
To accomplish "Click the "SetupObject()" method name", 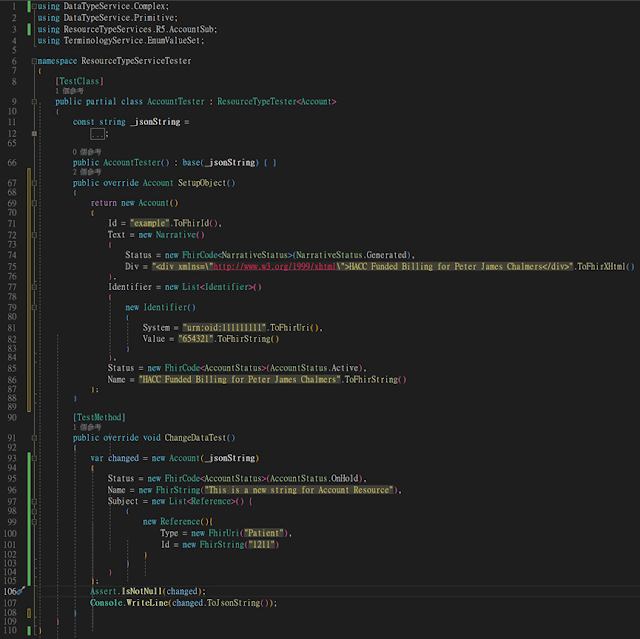I will coord(207,183).
